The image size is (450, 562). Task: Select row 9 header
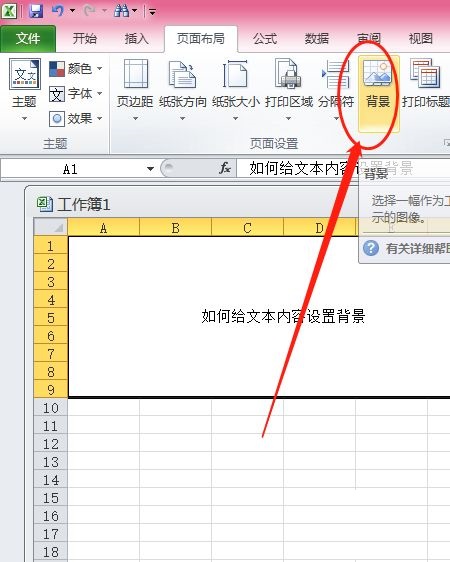coord(51,389)
